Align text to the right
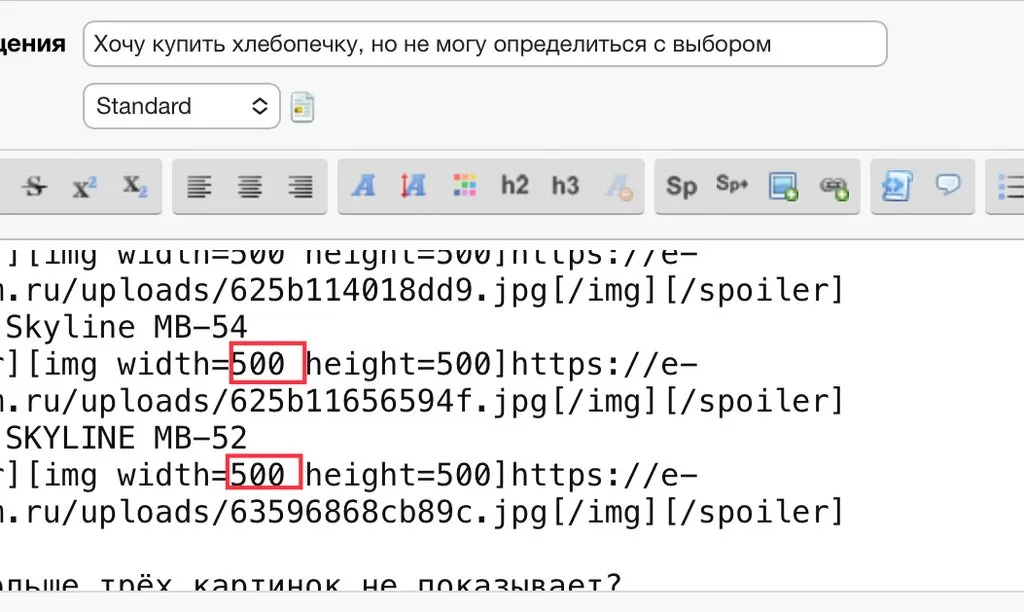 click(299, 186)
